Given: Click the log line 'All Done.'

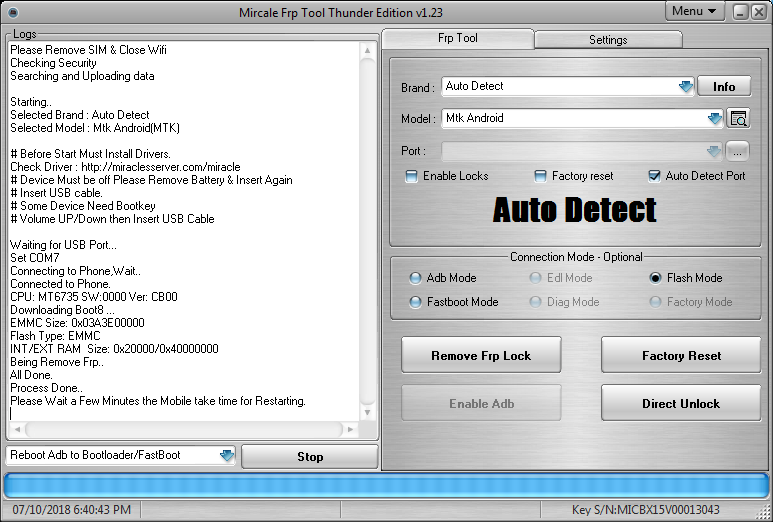Looking at the screenshot, I should (31, 375).
